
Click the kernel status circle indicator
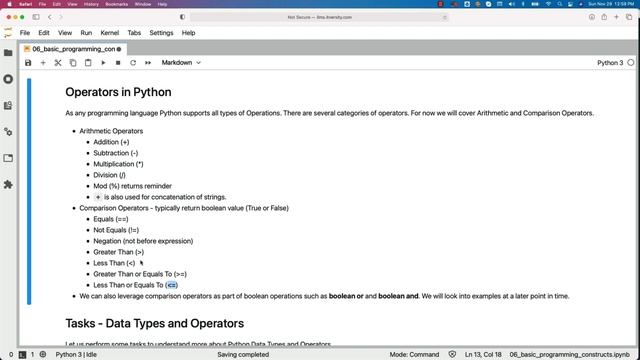pos(631,63)
